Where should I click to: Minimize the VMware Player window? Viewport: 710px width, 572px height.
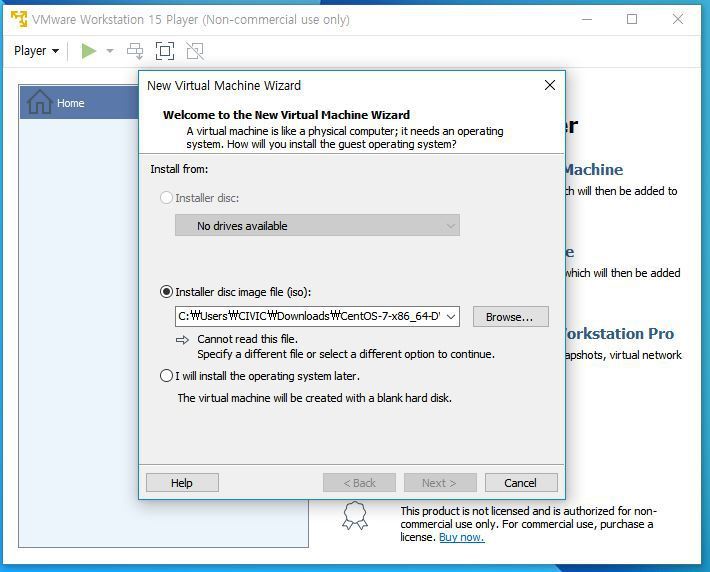coord(587,19)
